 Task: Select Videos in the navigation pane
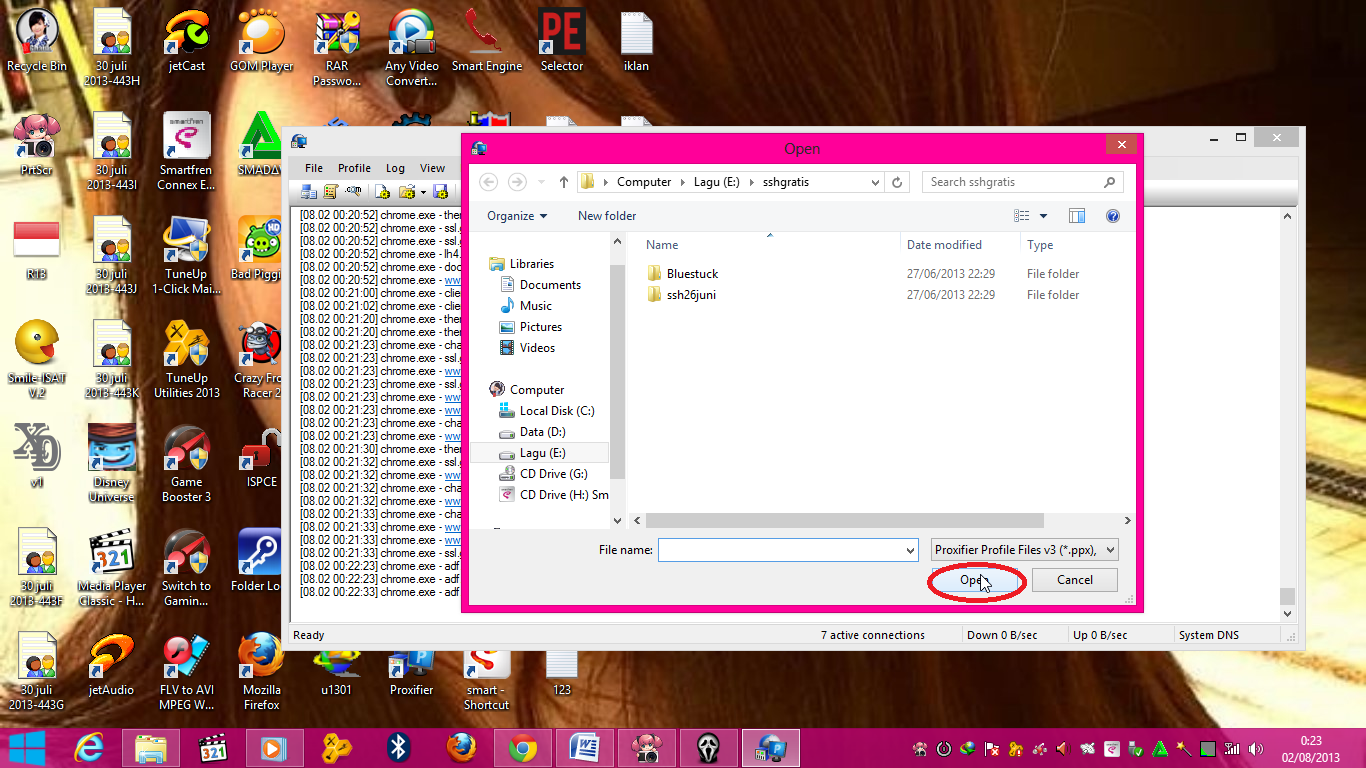pyautogui.click(x=537, y=348)
